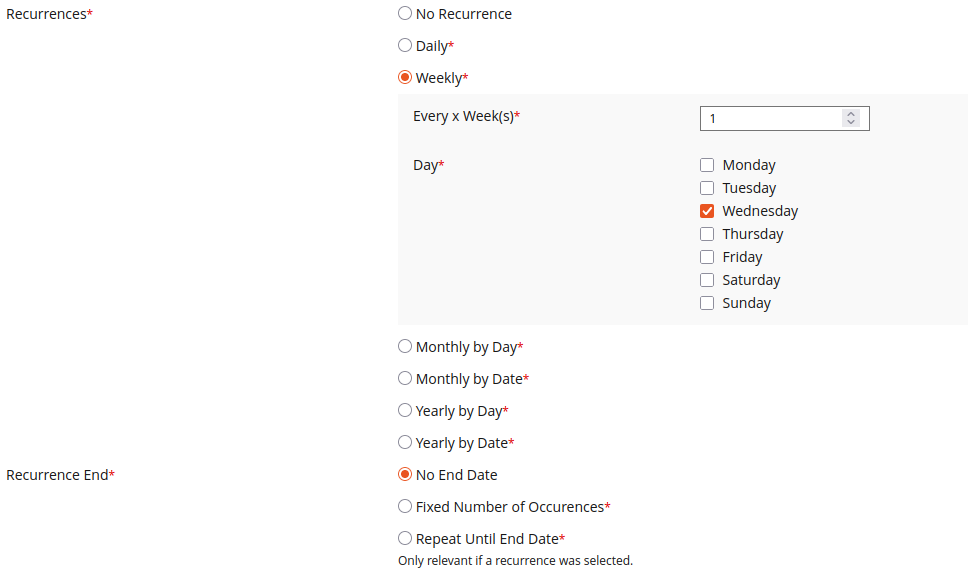Enable the Saturday checkbox
Screen dimensions: 968x583
click(x=707, y=280)
